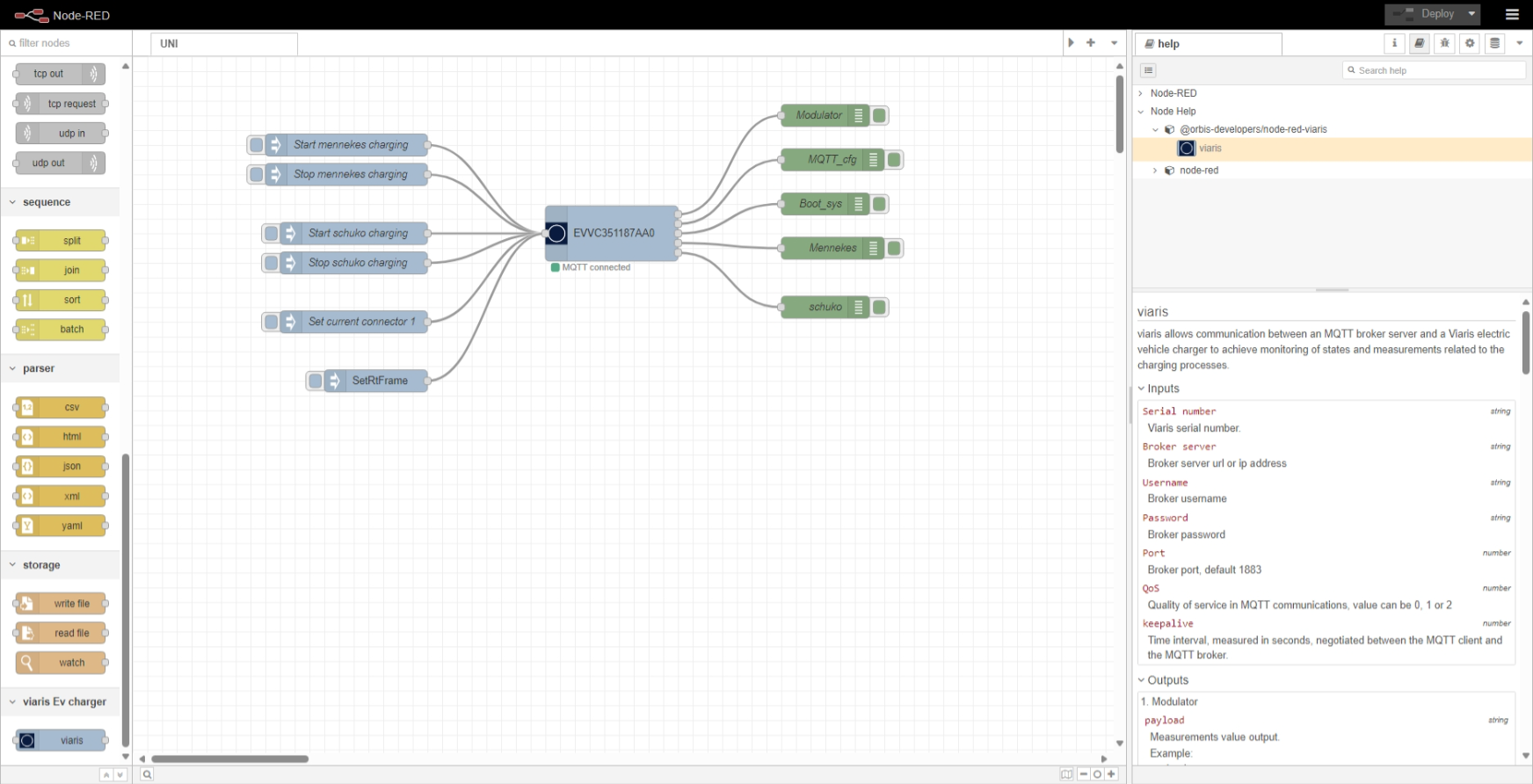Select the tcp request palette node
This screenshot has width=1533, height=784.
pos(60,104)
